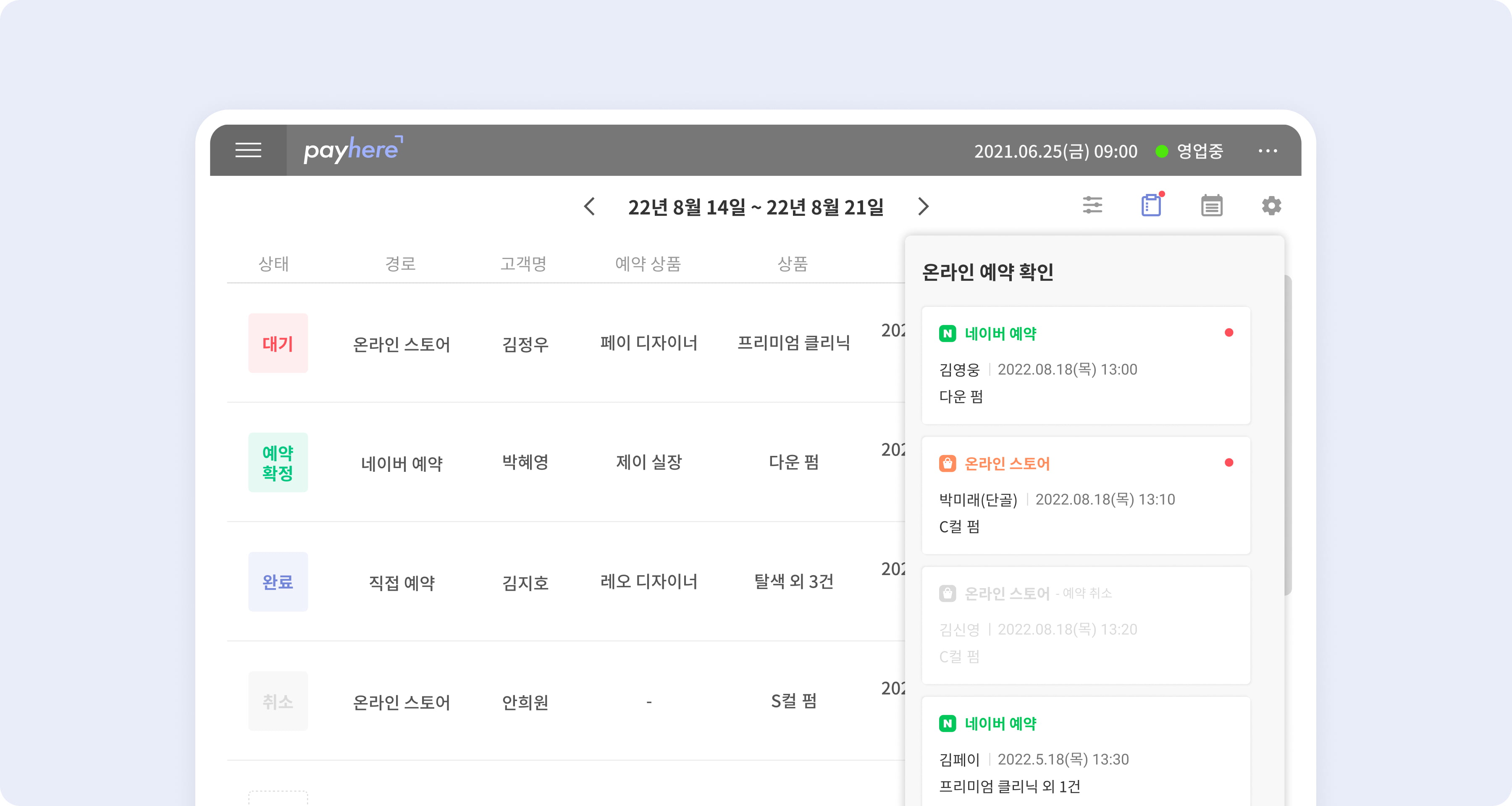The width and height of the screenshot is (1512, 806).
Task: Click the 경로 column header
Action: pyautogui.click(x=400, y=263)
